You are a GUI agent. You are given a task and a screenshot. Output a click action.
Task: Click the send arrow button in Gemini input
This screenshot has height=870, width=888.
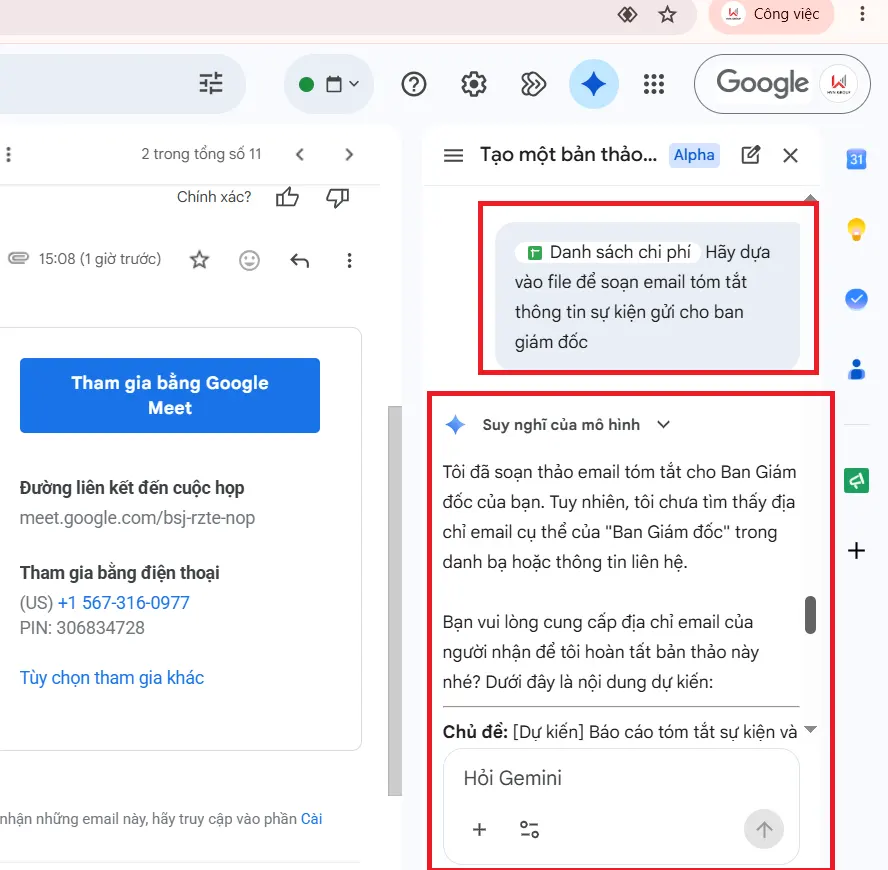[x=763, y=830]
